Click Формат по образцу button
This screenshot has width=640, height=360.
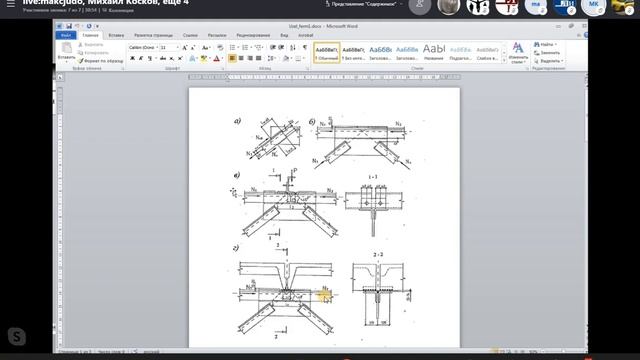coord(100,61)
